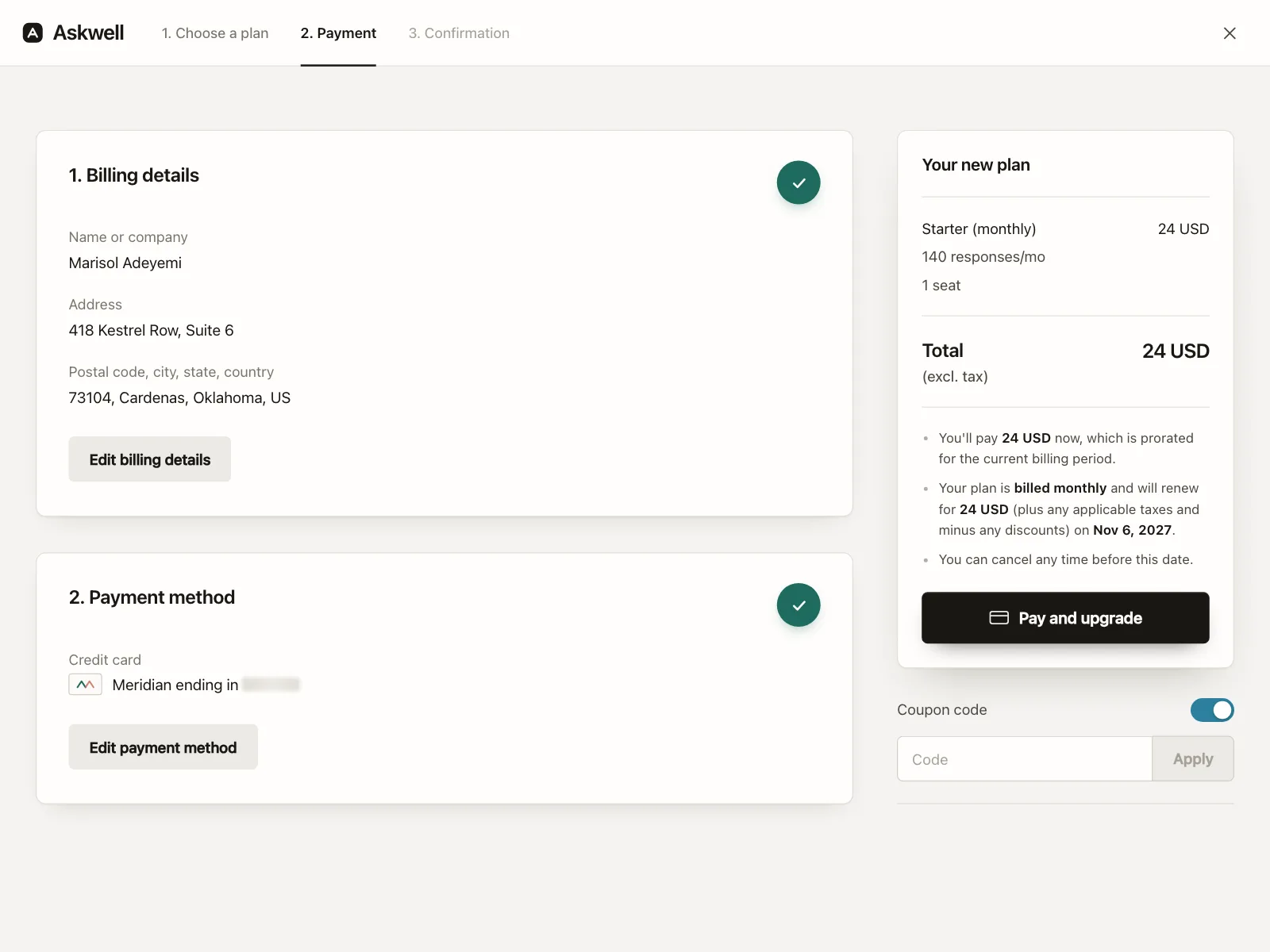Click Pay and upgrade button

click(x=1065, y=617)
